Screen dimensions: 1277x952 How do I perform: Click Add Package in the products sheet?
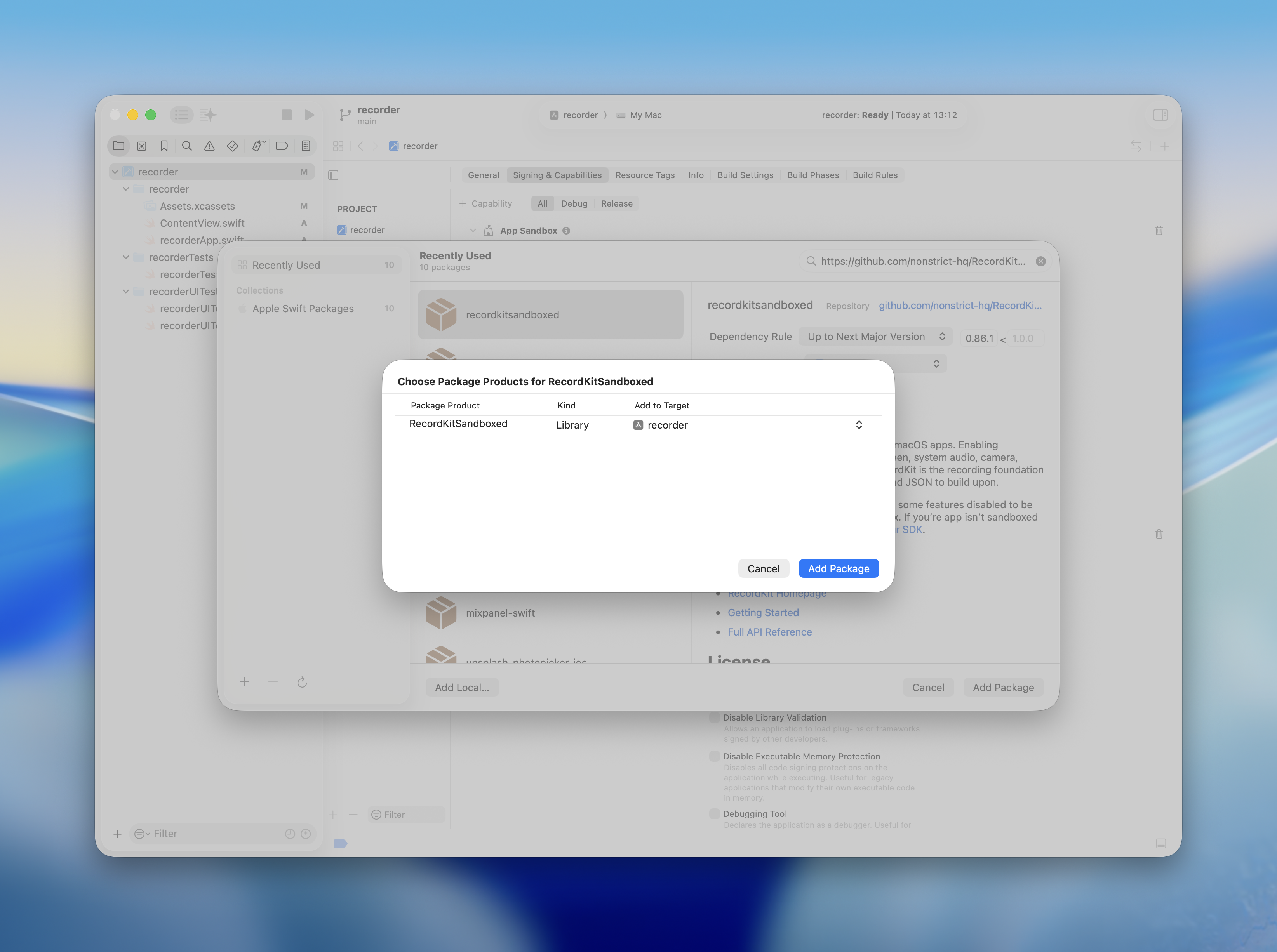coord(838,569)
